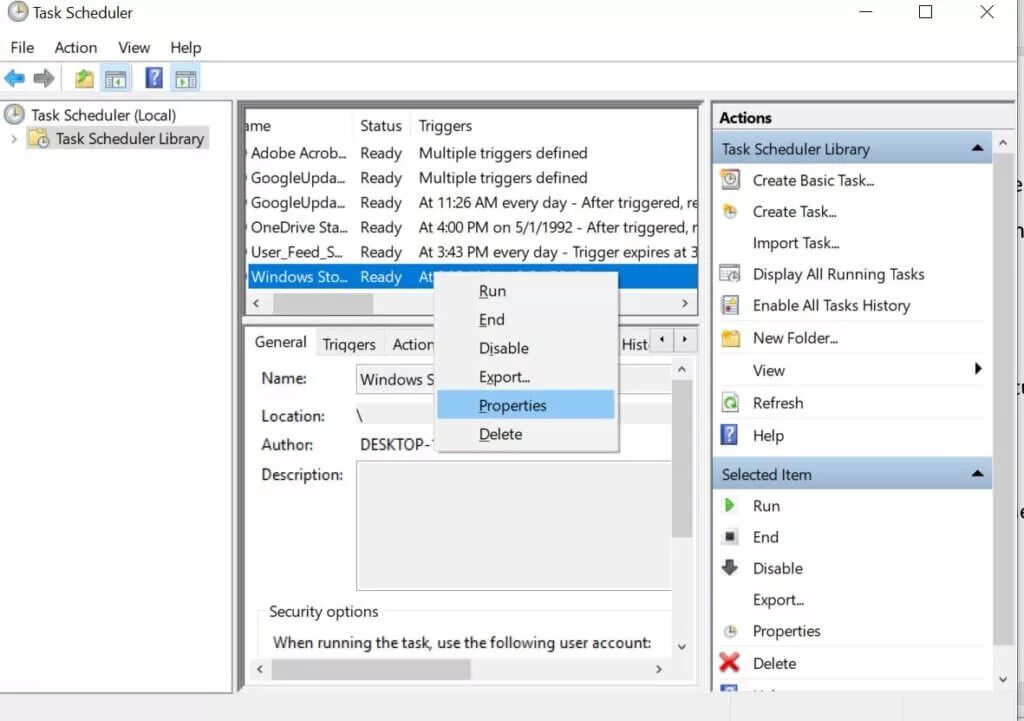Click the tab strip scroll-right arrow
Screen dimensions: 1024x721
click(684, 339)
